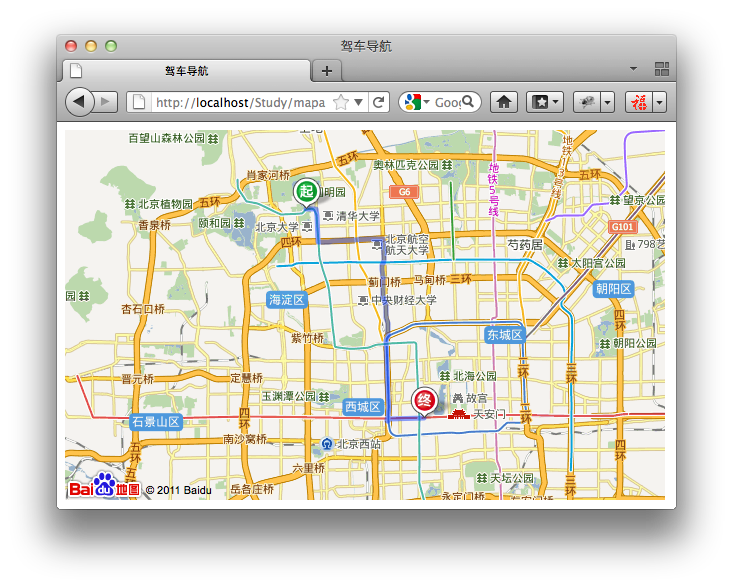Click the 地铁5号线 subway label
Image resolution: width=733 pixels, height=588 pixels.
[x=494, y=190]
